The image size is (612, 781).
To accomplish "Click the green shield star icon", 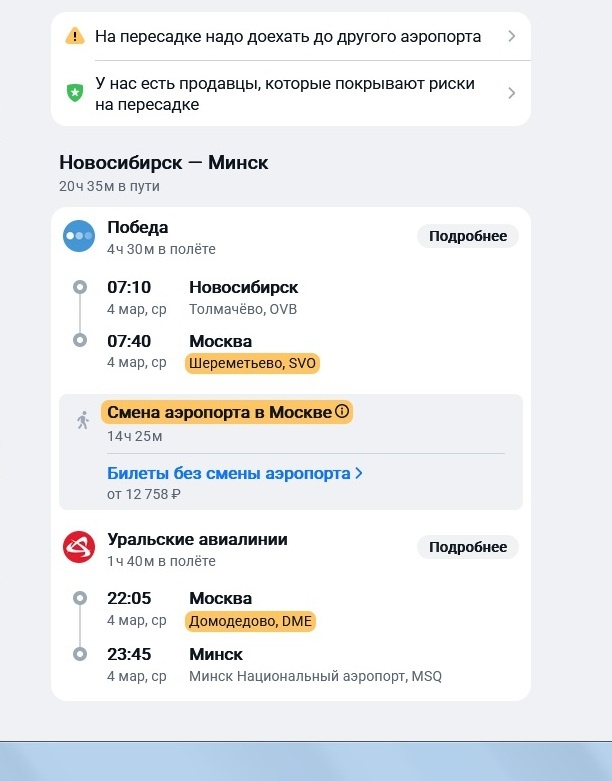I will click(x=75, y=93).
